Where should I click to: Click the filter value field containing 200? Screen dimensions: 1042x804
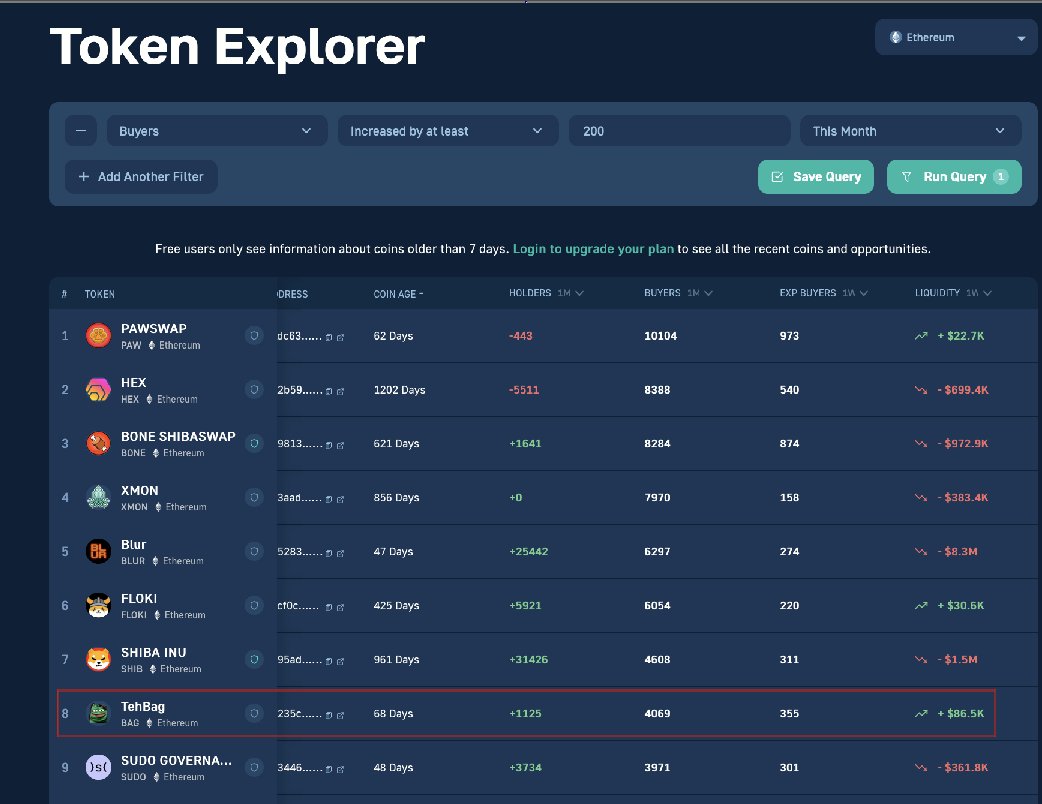coord(679,131)
